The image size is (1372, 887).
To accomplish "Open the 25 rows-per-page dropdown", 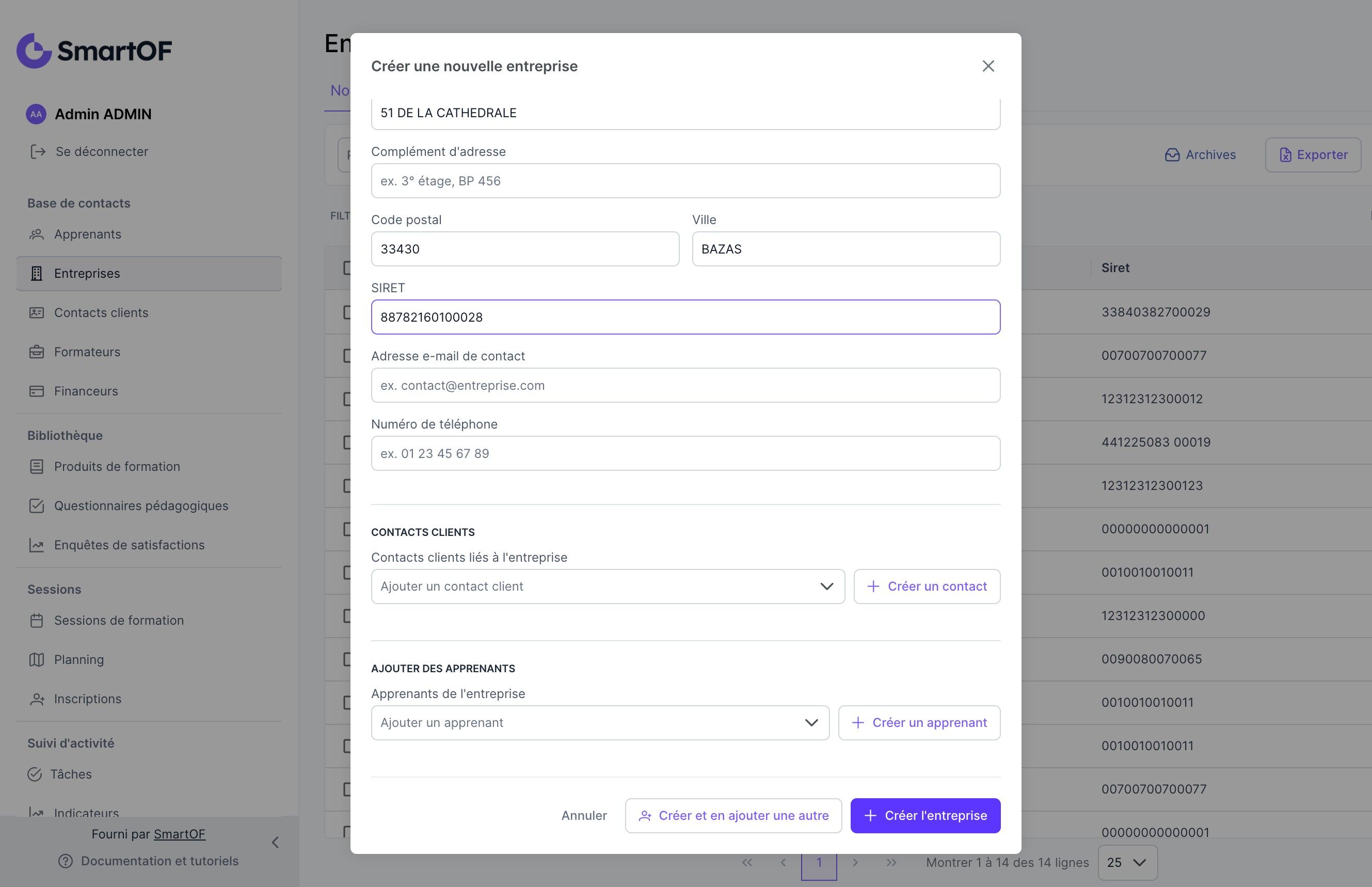I will pos(1127,862).
